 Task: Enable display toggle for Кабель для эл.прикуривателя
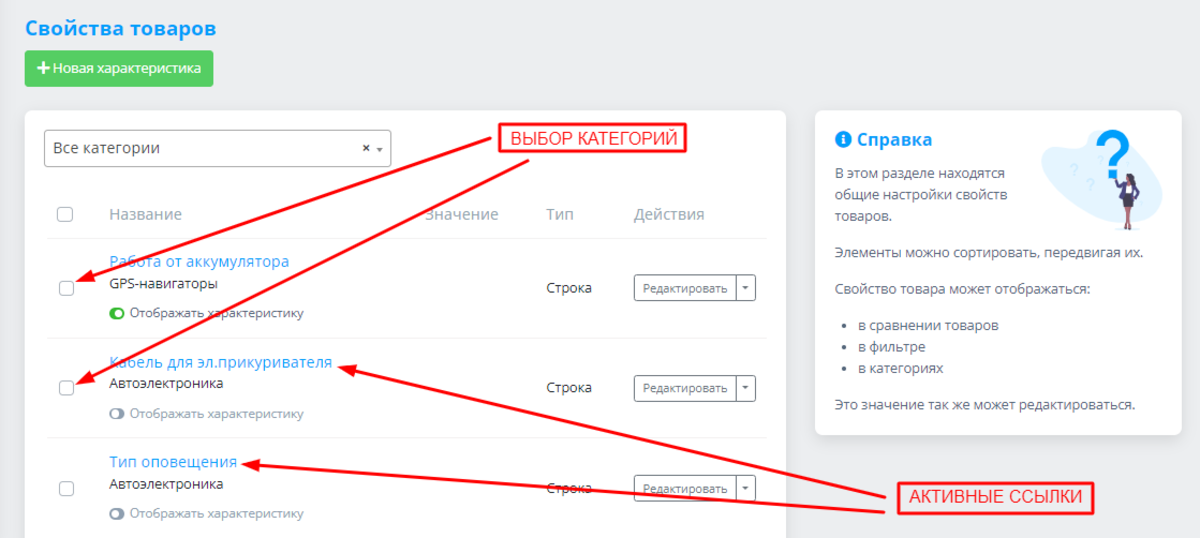coord(117,413)
